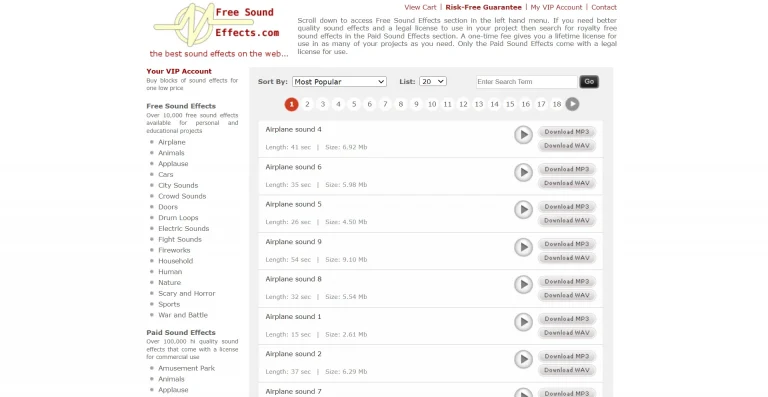Screen dimensions: 768x397
Task: Go to page 10 of results
Action: (432, 104)
